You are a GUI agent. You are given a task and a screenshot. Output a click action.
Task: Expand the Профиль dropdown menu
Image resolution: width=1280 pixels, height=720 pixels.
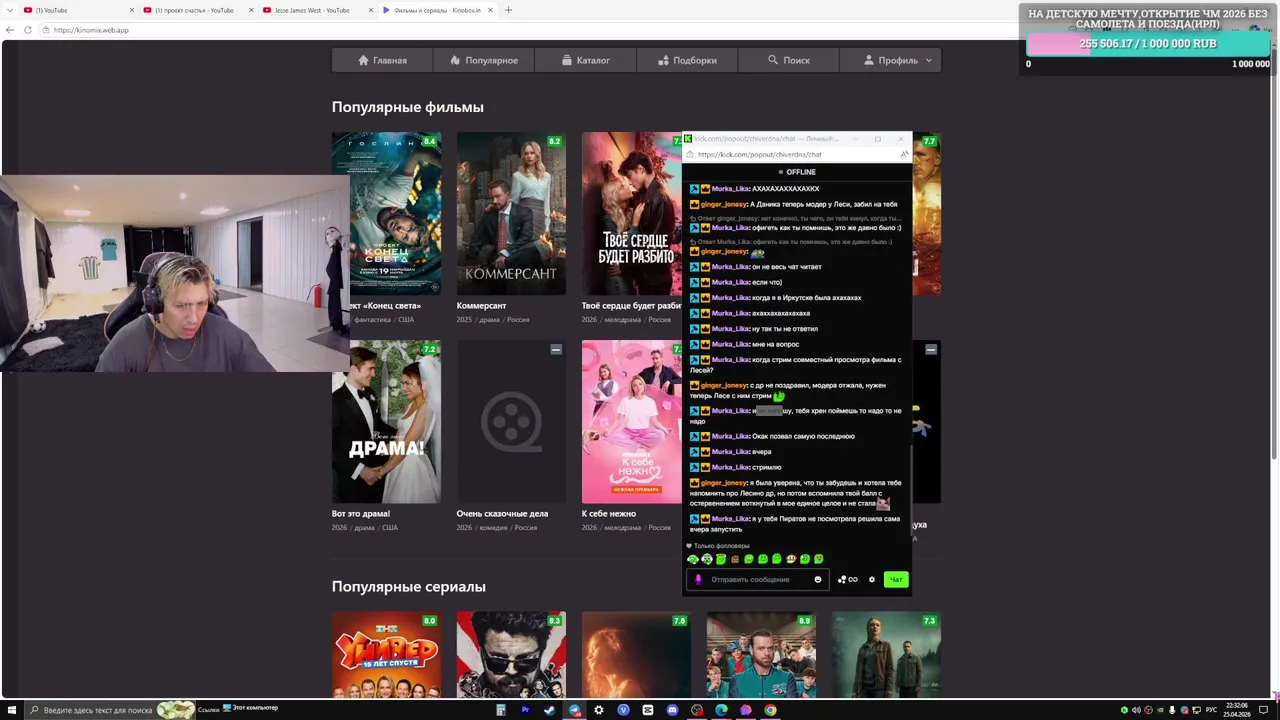[x=890, y=60]
